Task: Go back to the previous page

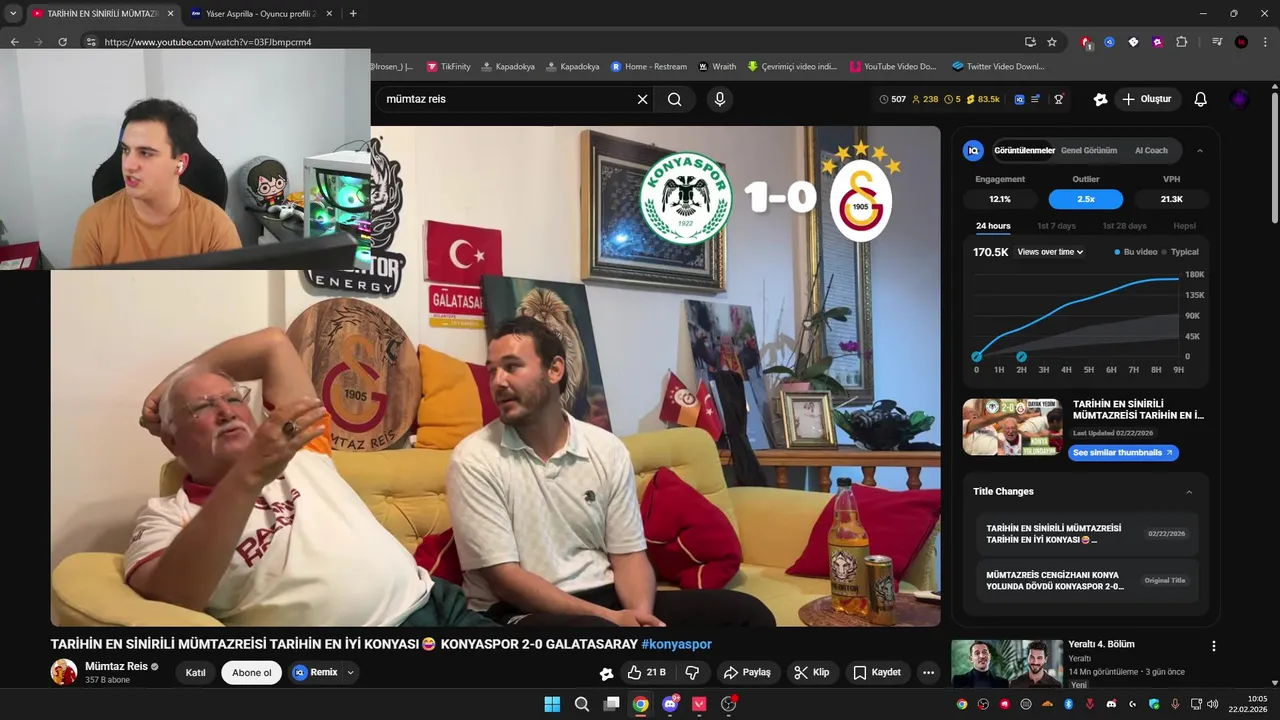Action: click(x=15, y=42)
